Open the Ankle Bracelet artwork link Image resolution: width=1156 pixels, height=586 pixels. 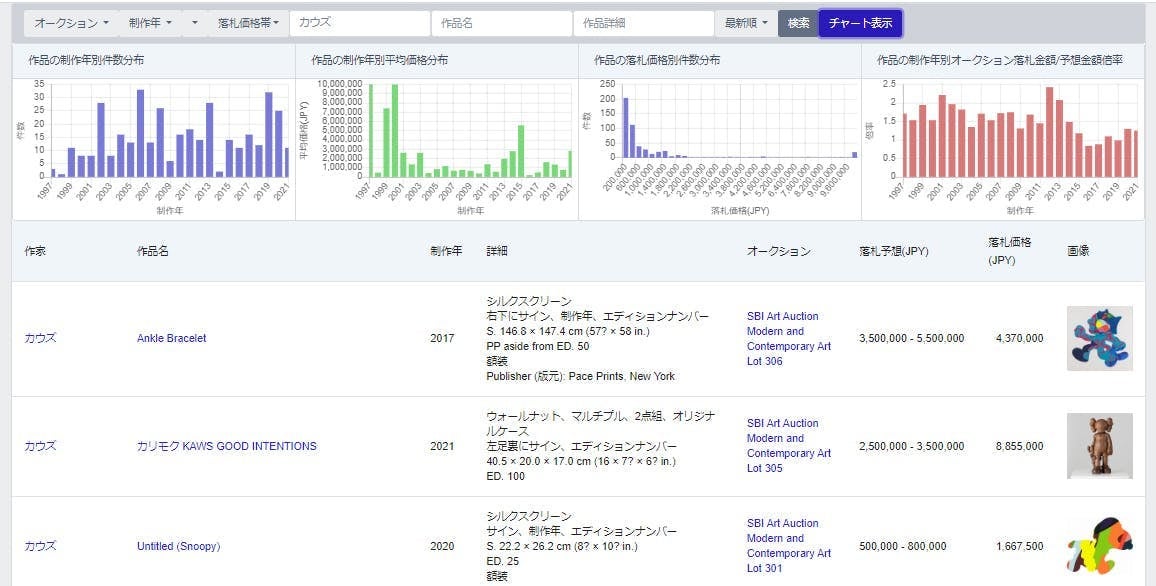tap(171, 338)
